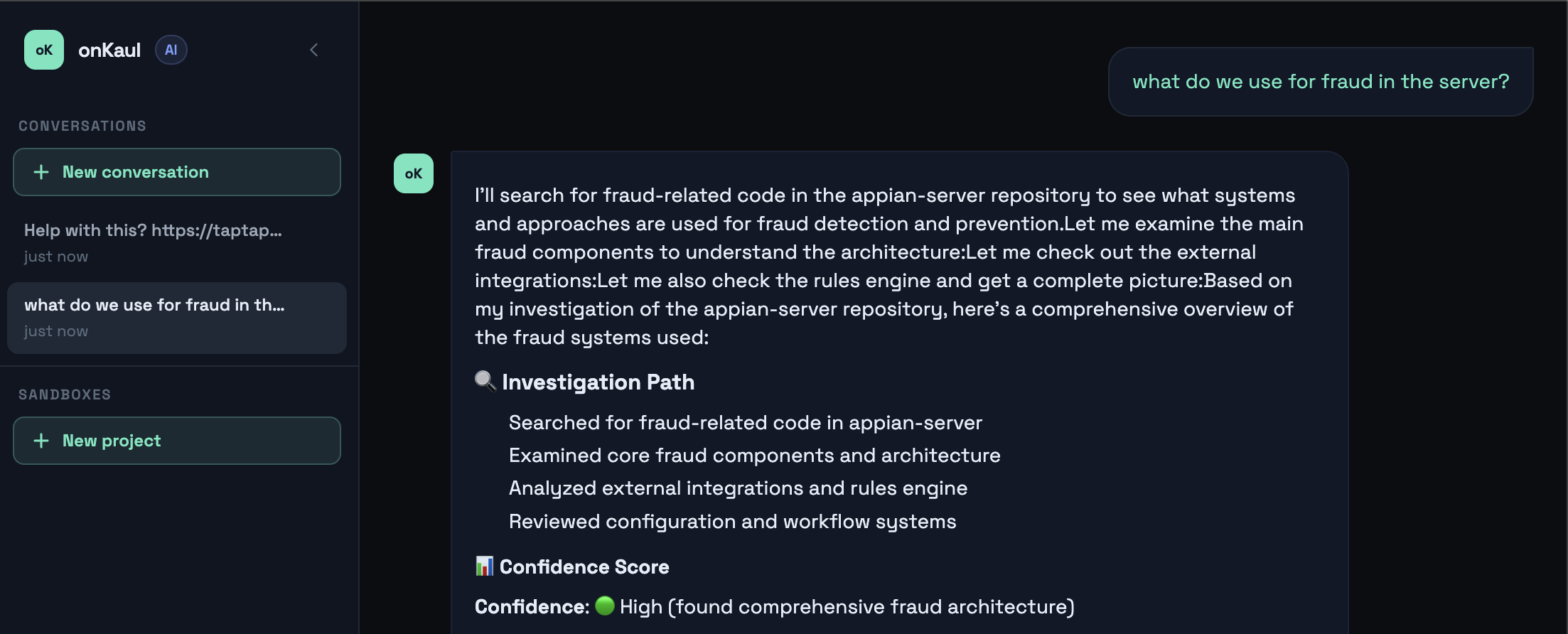Select the 'what do we use for fraud' conversation
Image resolution: width=1568 pixels, height=634 pixels.
[x=176, y=317]
